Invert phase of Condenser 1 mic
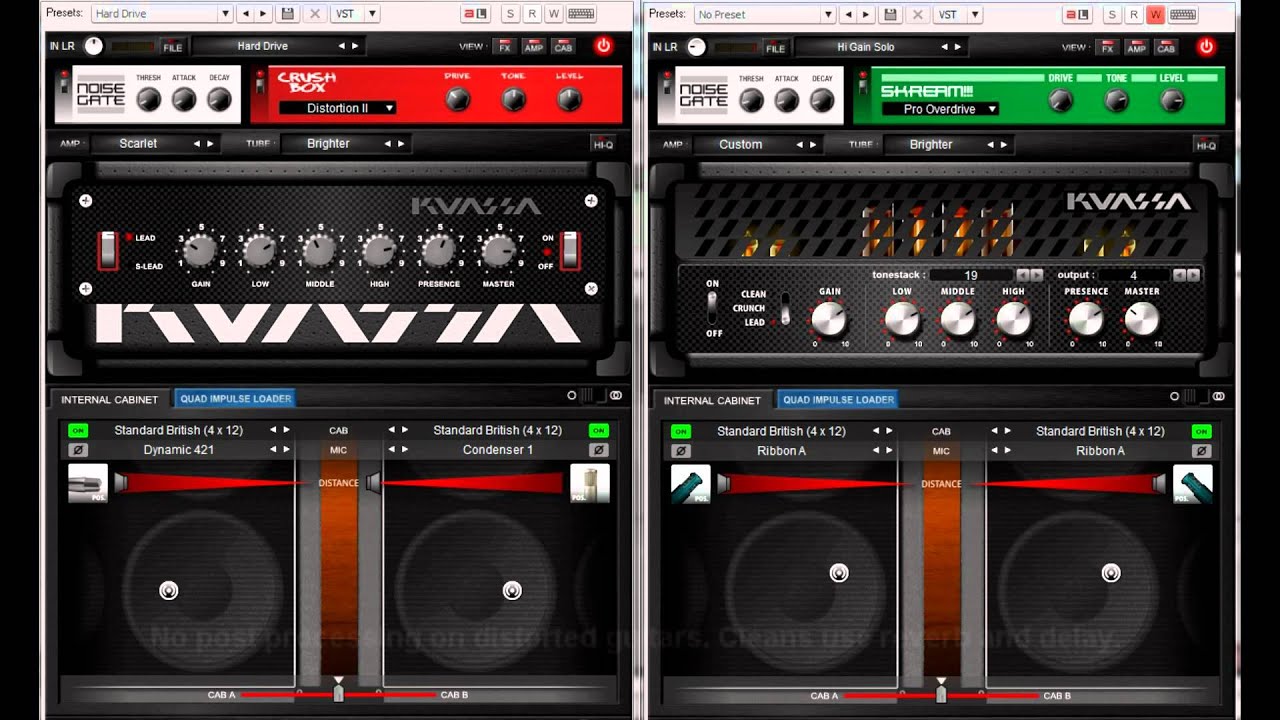This screenshot has height=720, width=1280. (599, 450)
